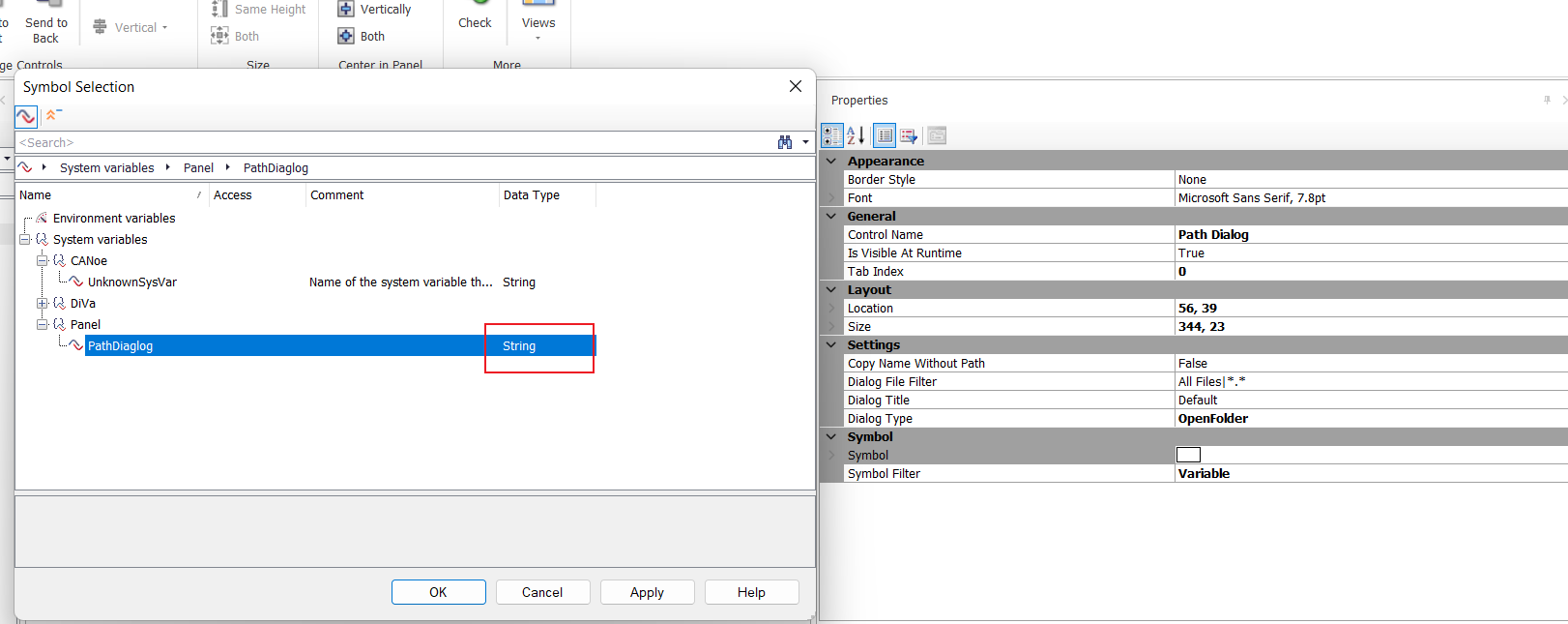Click Help in the Symbol Selection dialog
Viewport: 1568px width, 624px height.
coord(751,592)
